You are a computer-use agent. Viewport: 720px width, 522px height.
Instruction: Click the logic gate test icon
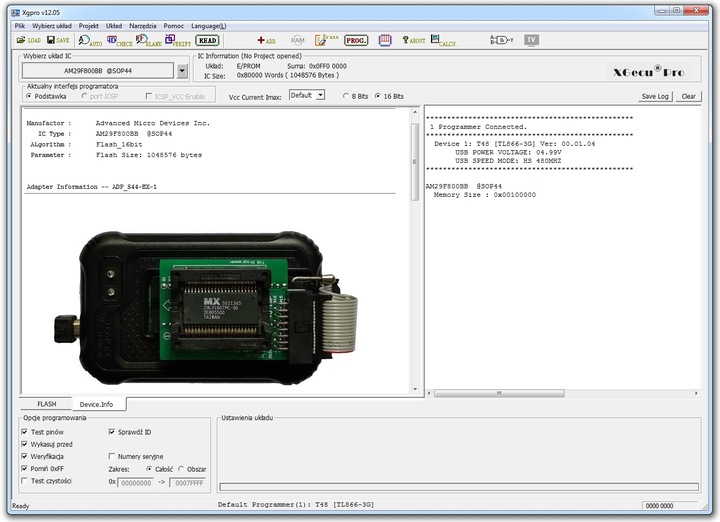501,40
